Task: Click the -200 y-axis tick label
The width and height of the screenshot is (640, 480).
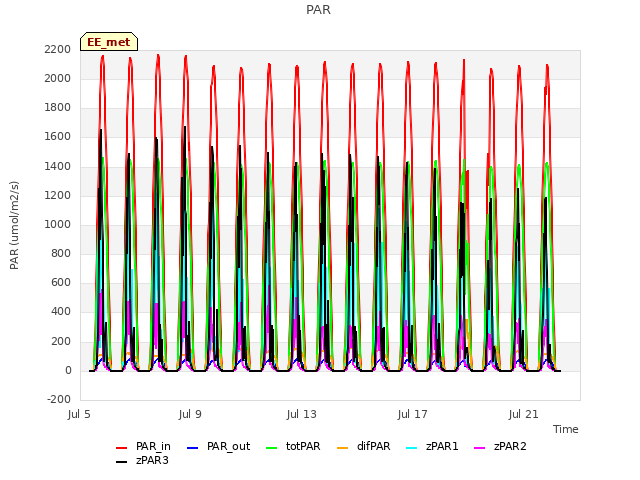Action: 59,400
